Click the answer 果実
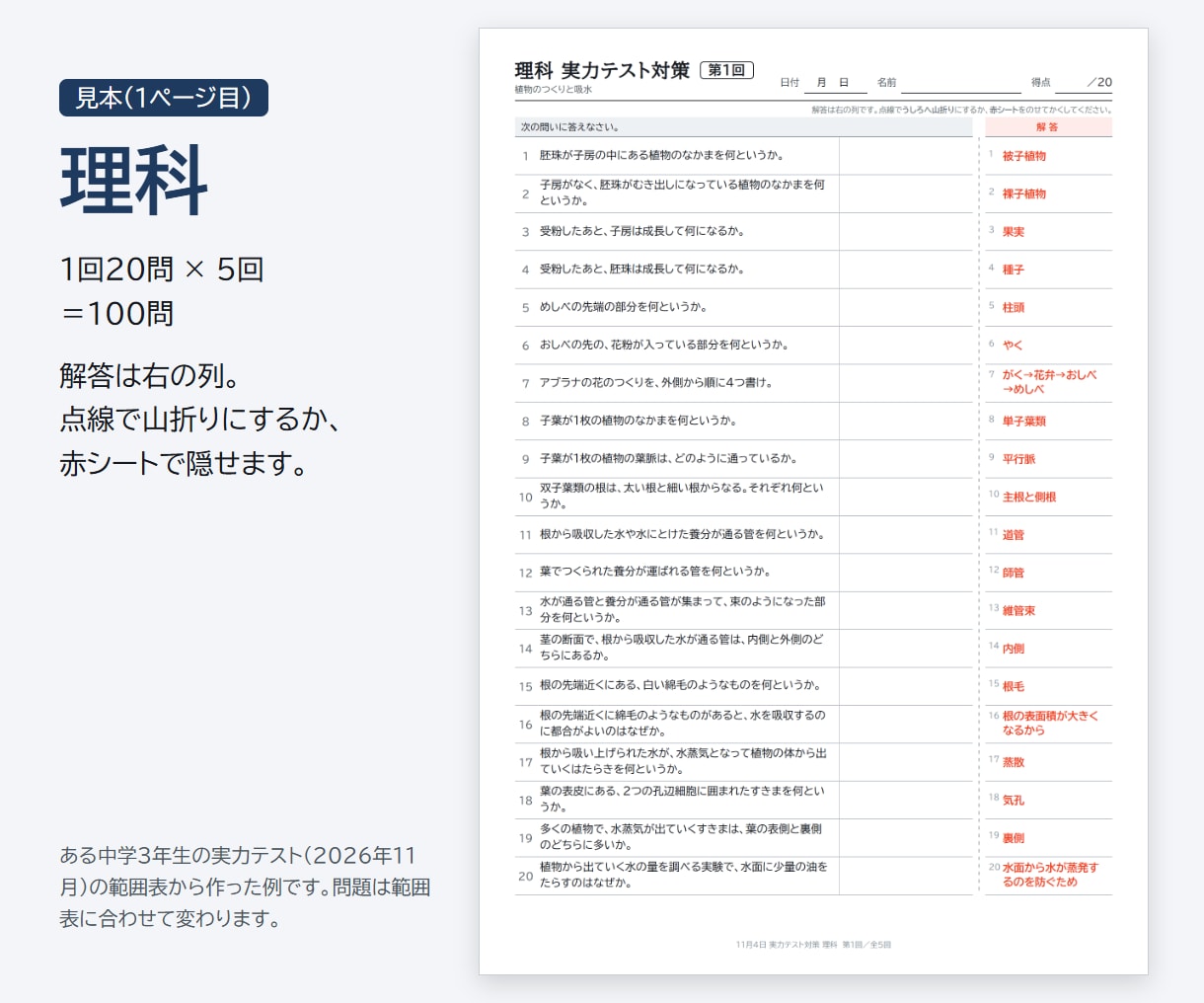1204x1003 pixels. pos(1014,232)
